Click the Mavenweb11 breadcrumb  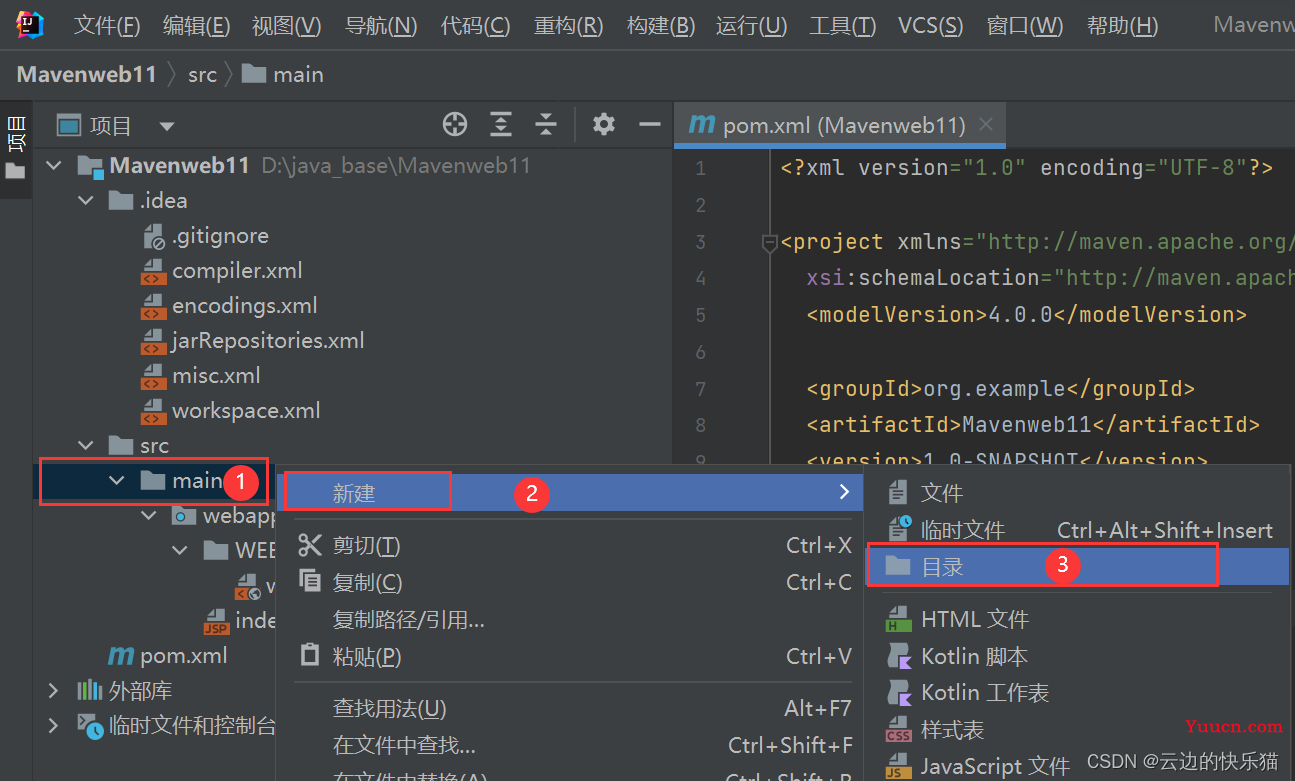(86, 74)
